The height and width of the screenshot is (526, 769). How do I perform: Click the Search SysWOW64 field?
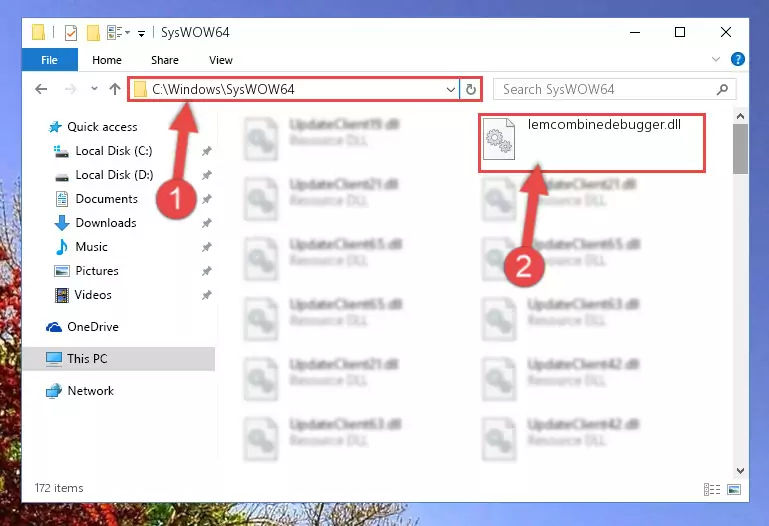[x=614, y=89]
